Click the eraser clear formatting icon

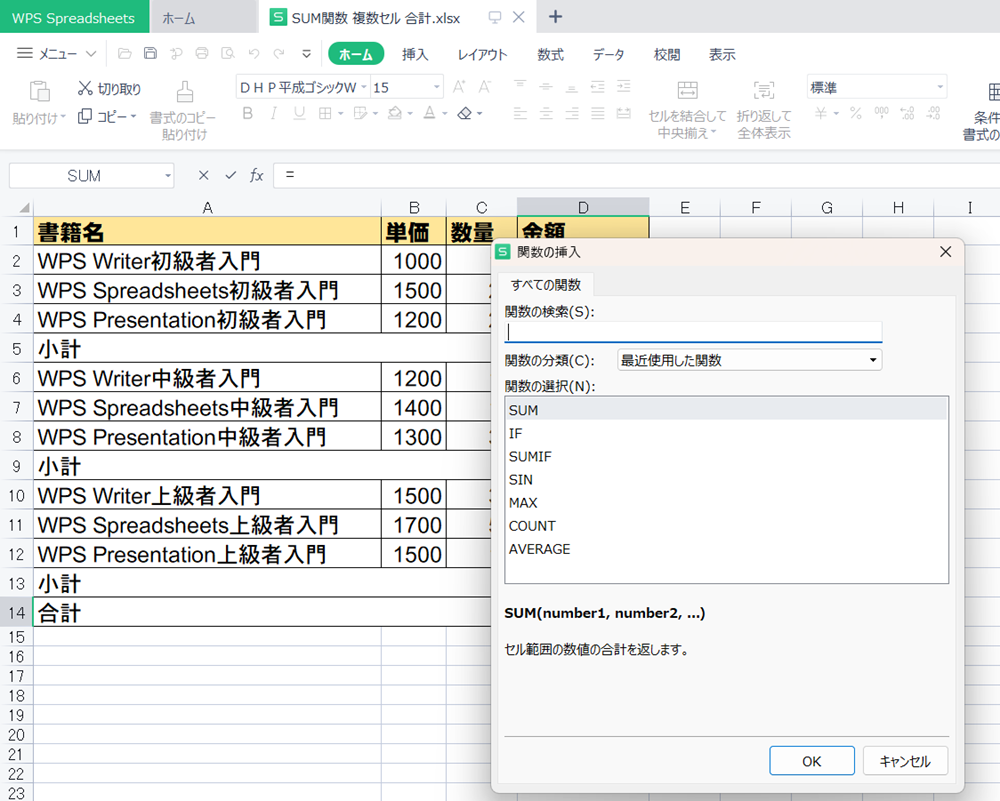pos(465,114)
